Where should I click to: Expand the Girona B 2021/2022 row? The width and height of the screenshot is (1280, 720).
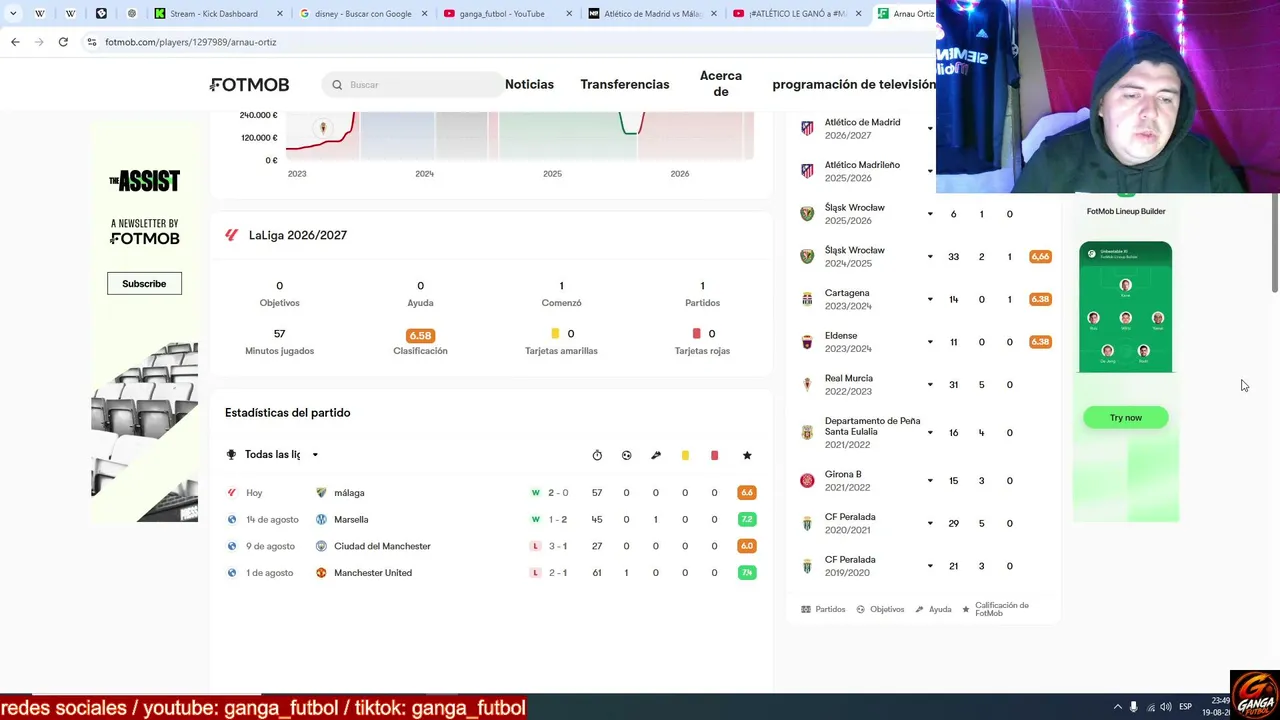pyautogui.click(x=930, y=481)
